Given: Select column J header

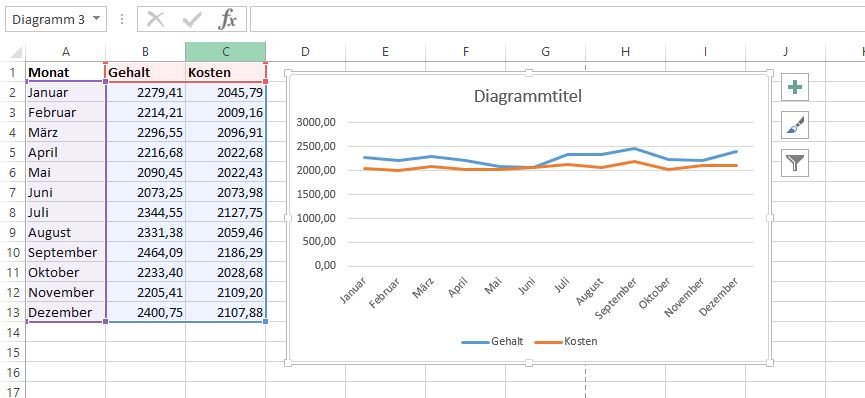Looking at the screenshot, I should tap(786, 52).
